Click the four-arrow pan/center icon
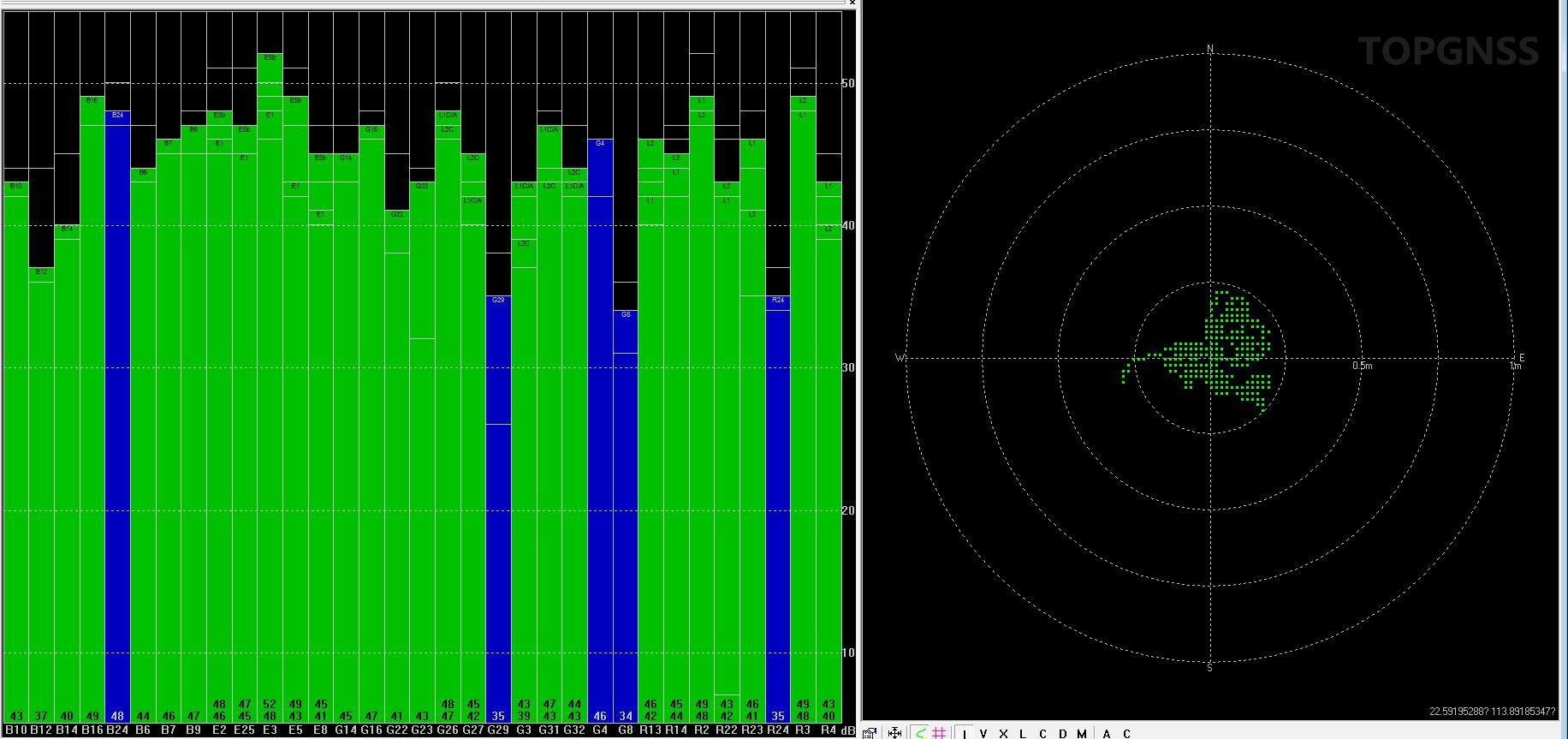1568x739 pixels. click(895, 733)
